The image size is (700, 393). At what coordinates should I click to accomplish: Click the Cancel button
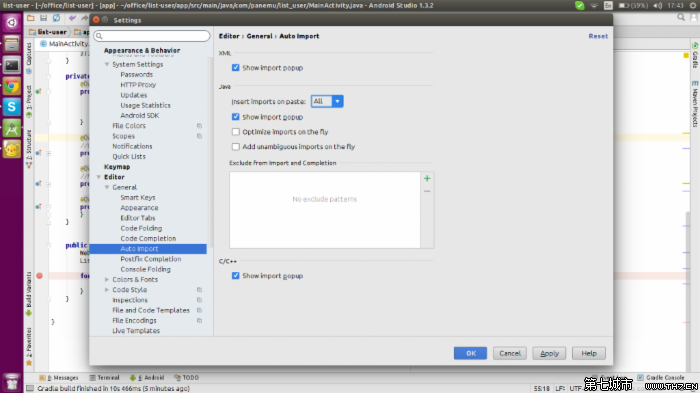(x=510, y=353)
